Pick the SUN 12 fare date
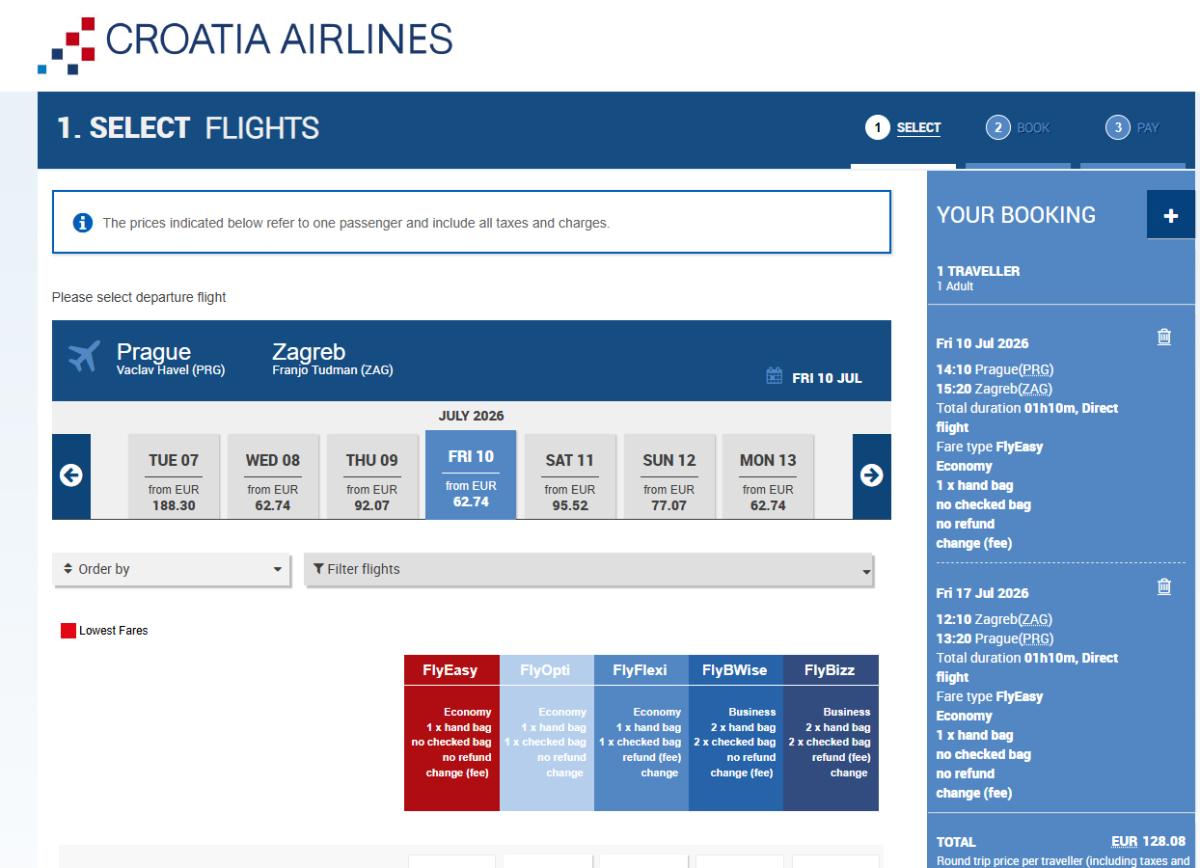 click(x=669, y=477)
